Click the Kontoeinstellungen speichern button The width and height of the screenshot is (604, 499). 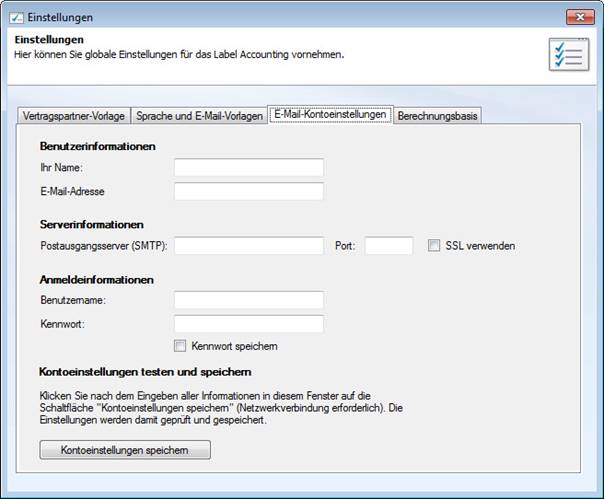point(125,450)
